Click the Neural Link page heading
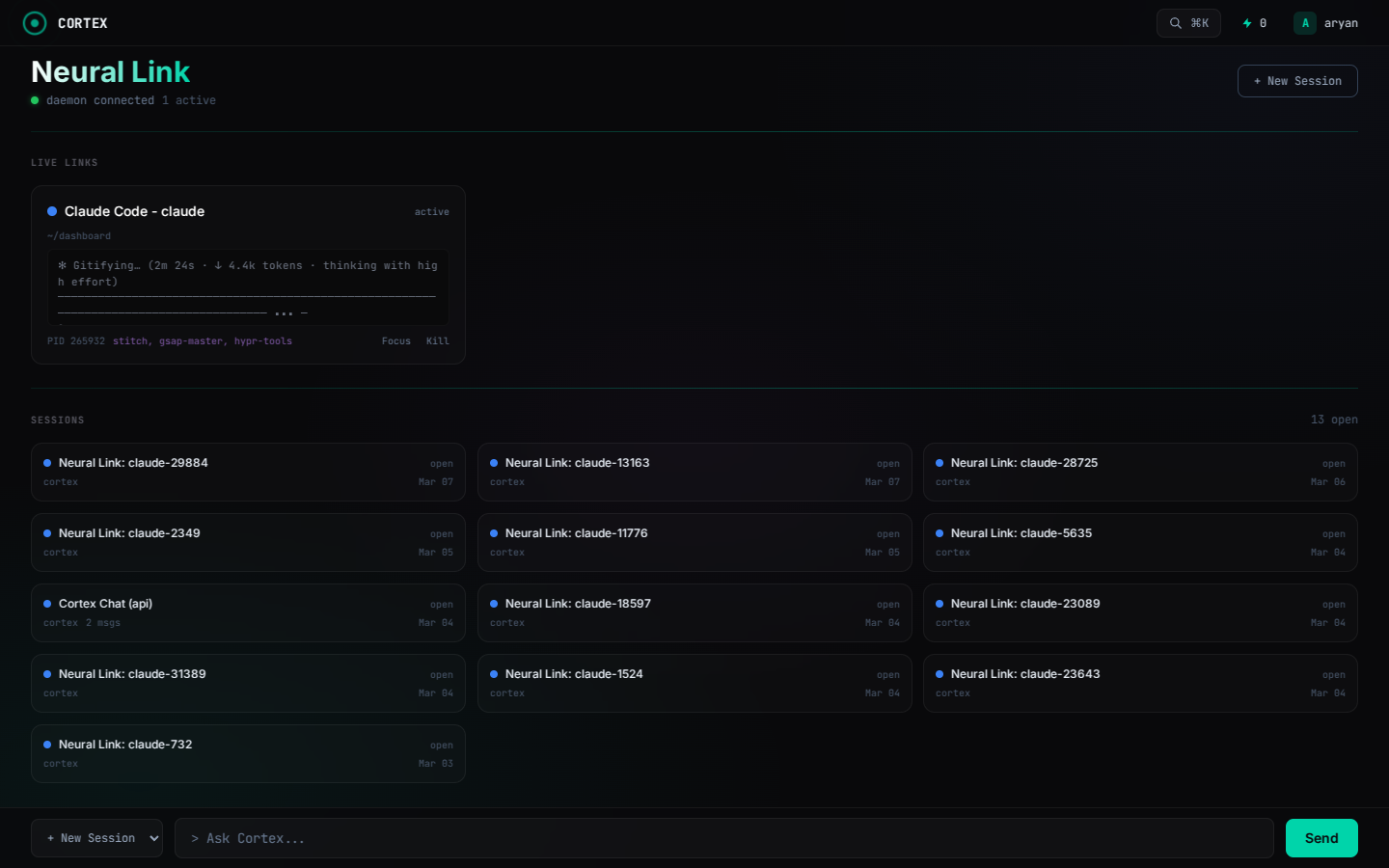Screen dimensions: 1389x868 pos(111,71)
